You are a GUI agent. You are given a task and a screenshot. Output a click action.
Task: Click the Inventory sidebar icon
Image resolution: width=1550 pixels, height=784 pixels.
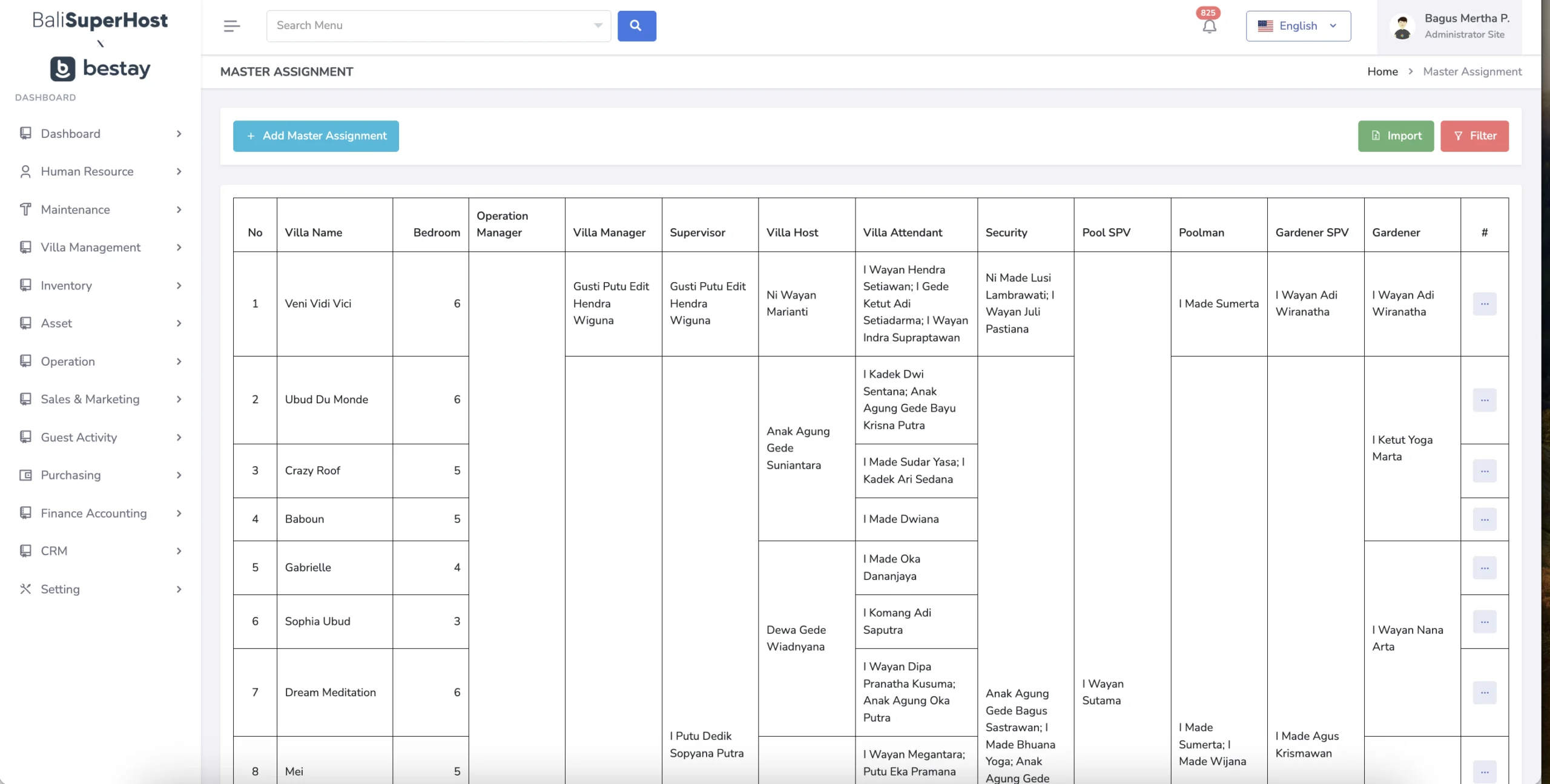point(25,285)
